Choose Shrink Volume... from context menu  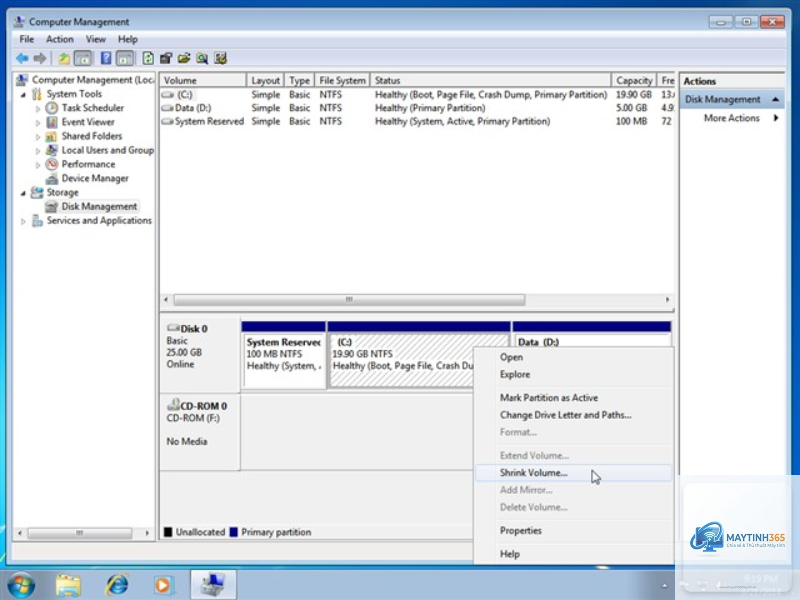[x=573, y=473]
